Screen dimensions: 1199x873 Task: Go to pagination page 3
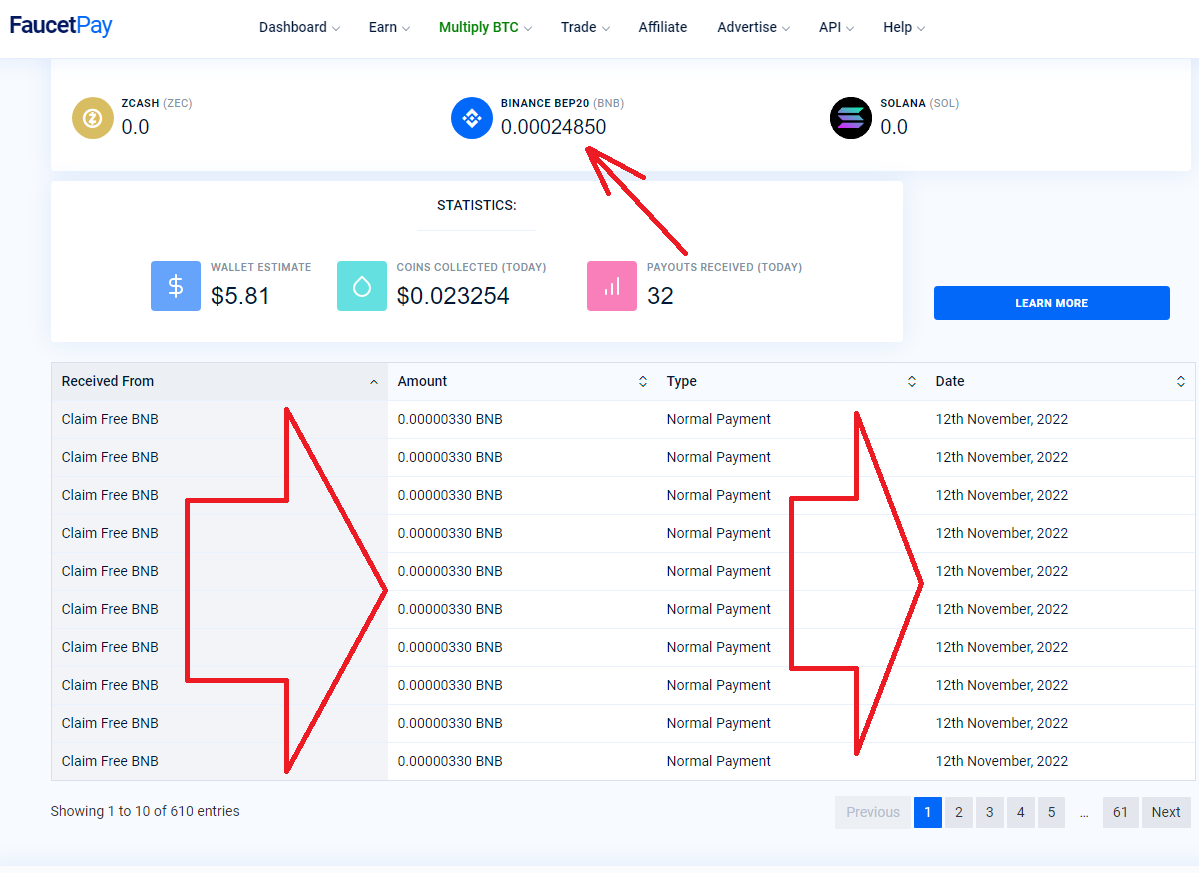click(x=989, y=813)
